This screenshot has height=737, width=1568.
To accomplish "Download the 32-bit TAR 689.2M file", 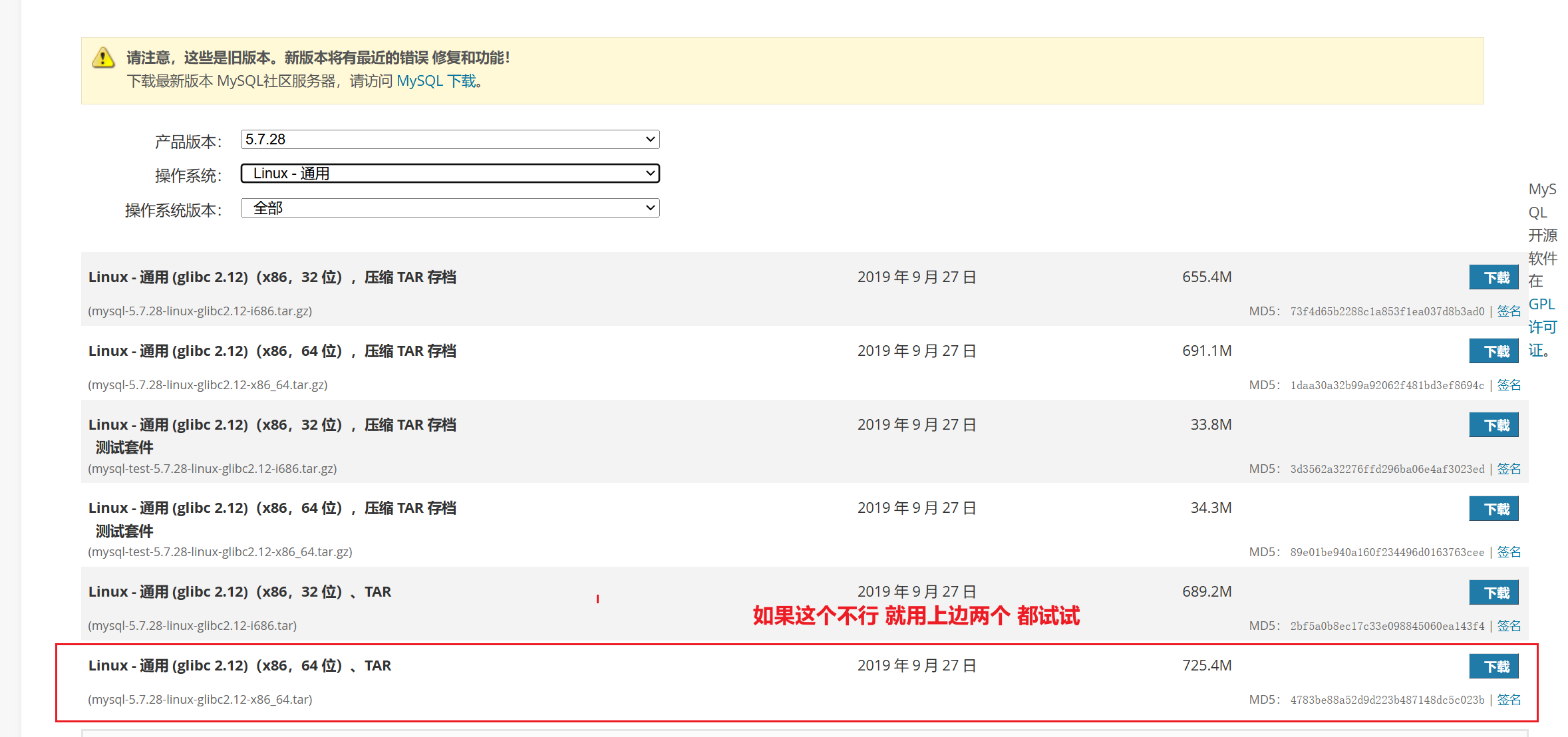I will coord(1493,593).
